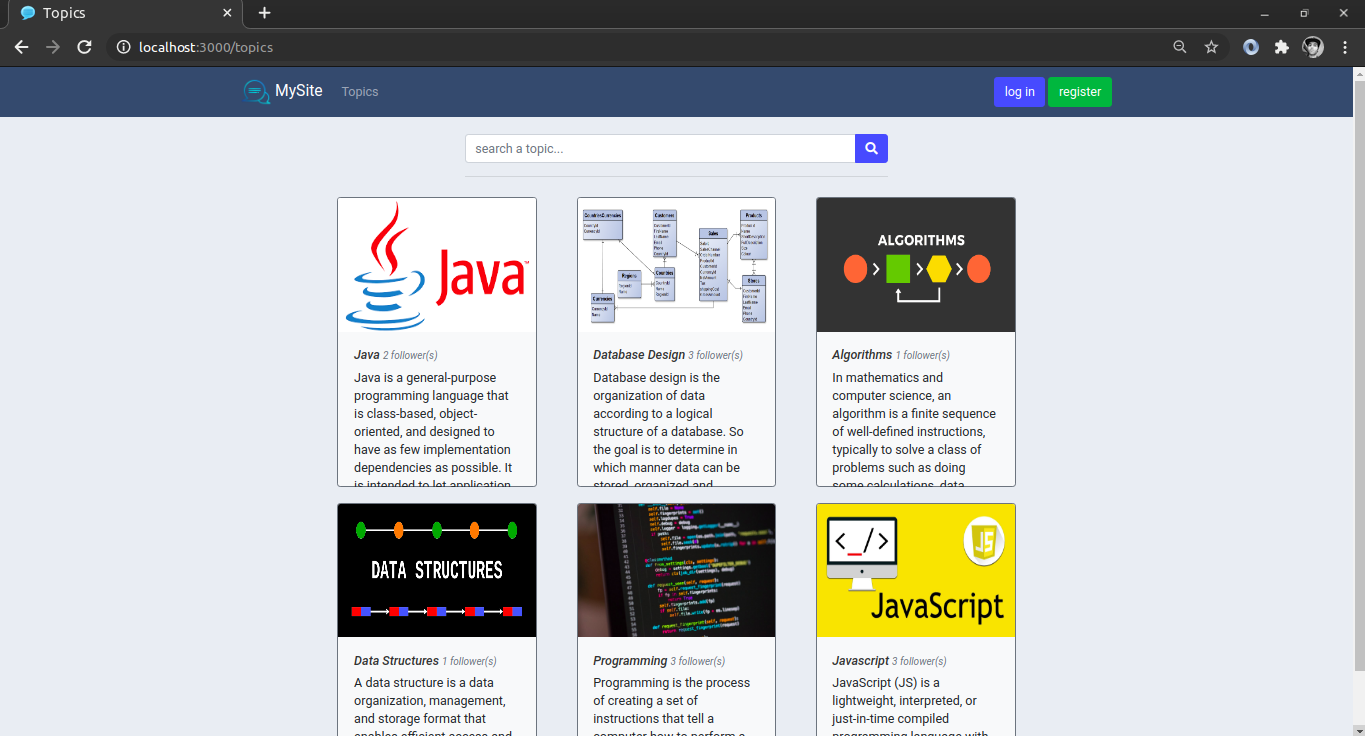Click "1 follower(s)" on Algorithms card
Screen dimensions: 1365x736
[923, 355]
